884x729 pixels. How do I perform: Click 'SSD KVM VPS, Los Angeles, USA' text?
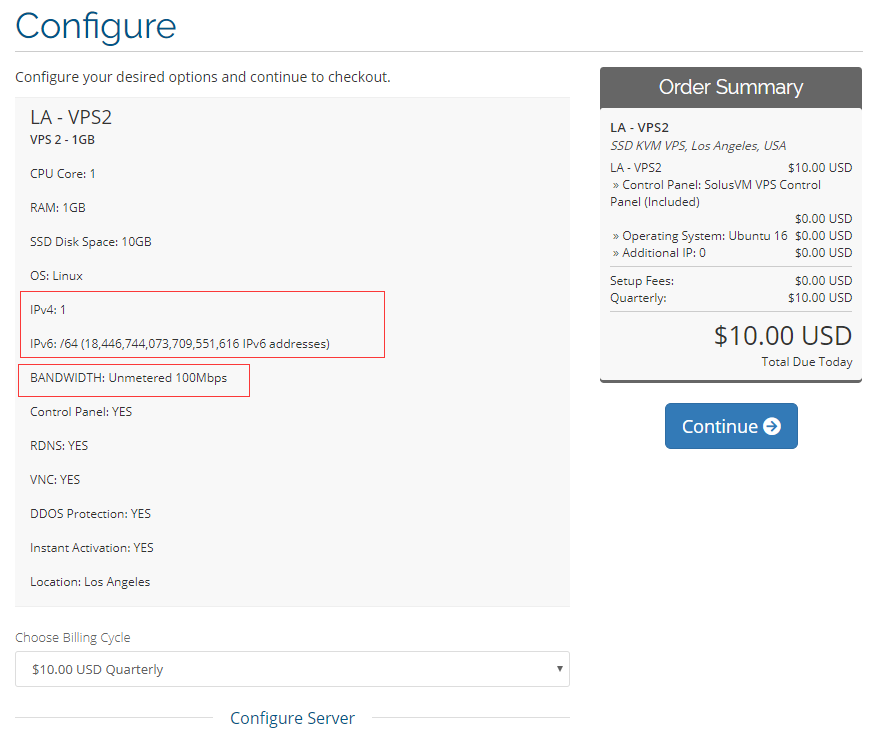(698, 146)
